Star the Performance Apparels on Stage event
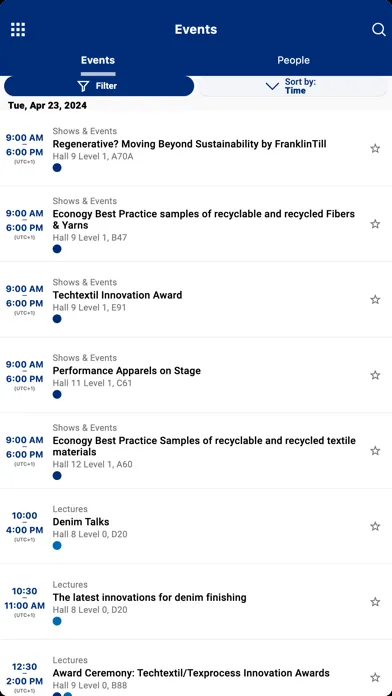 375,375
